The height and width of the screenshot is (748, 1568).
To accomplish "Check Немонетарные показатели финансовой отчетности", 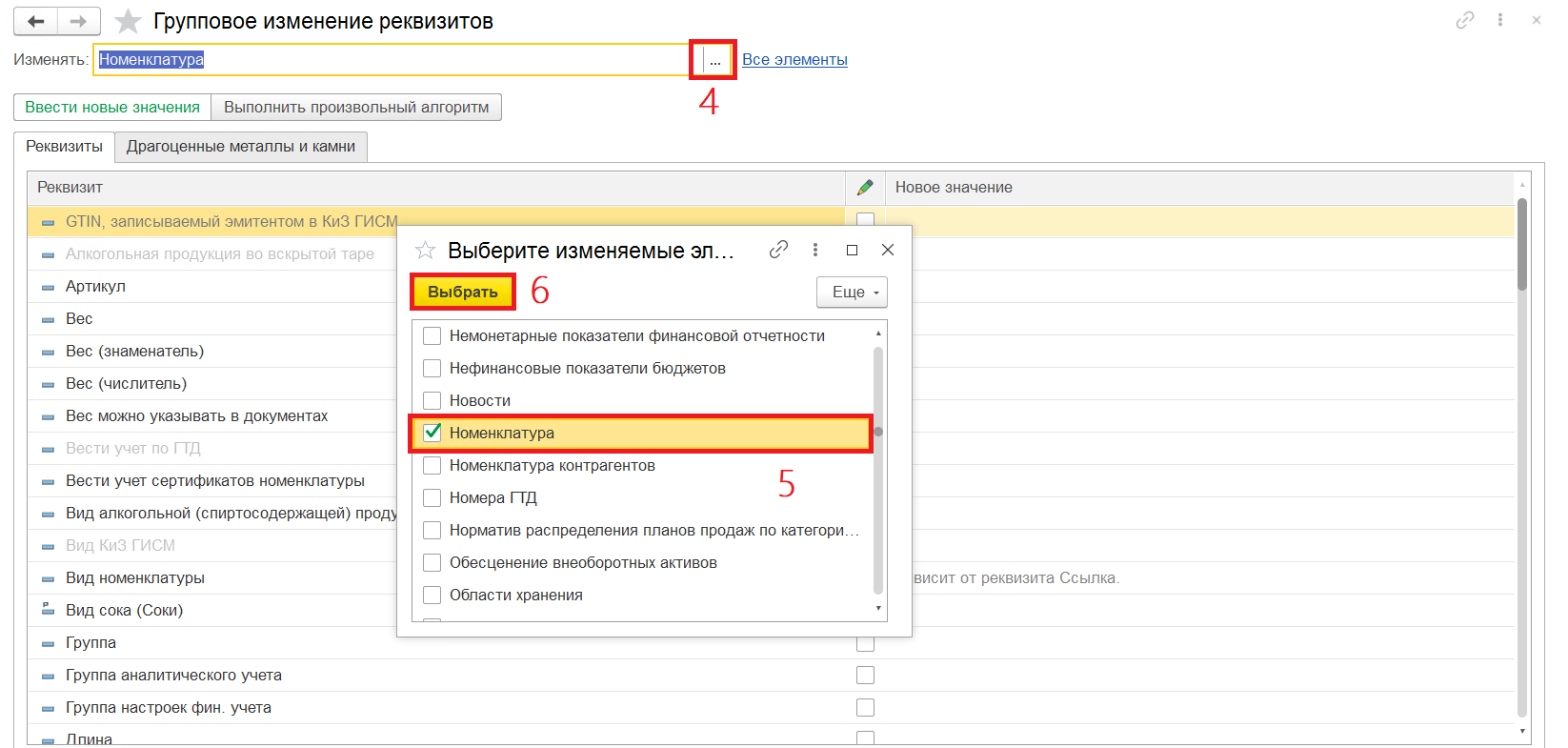I will pos(432,335).
